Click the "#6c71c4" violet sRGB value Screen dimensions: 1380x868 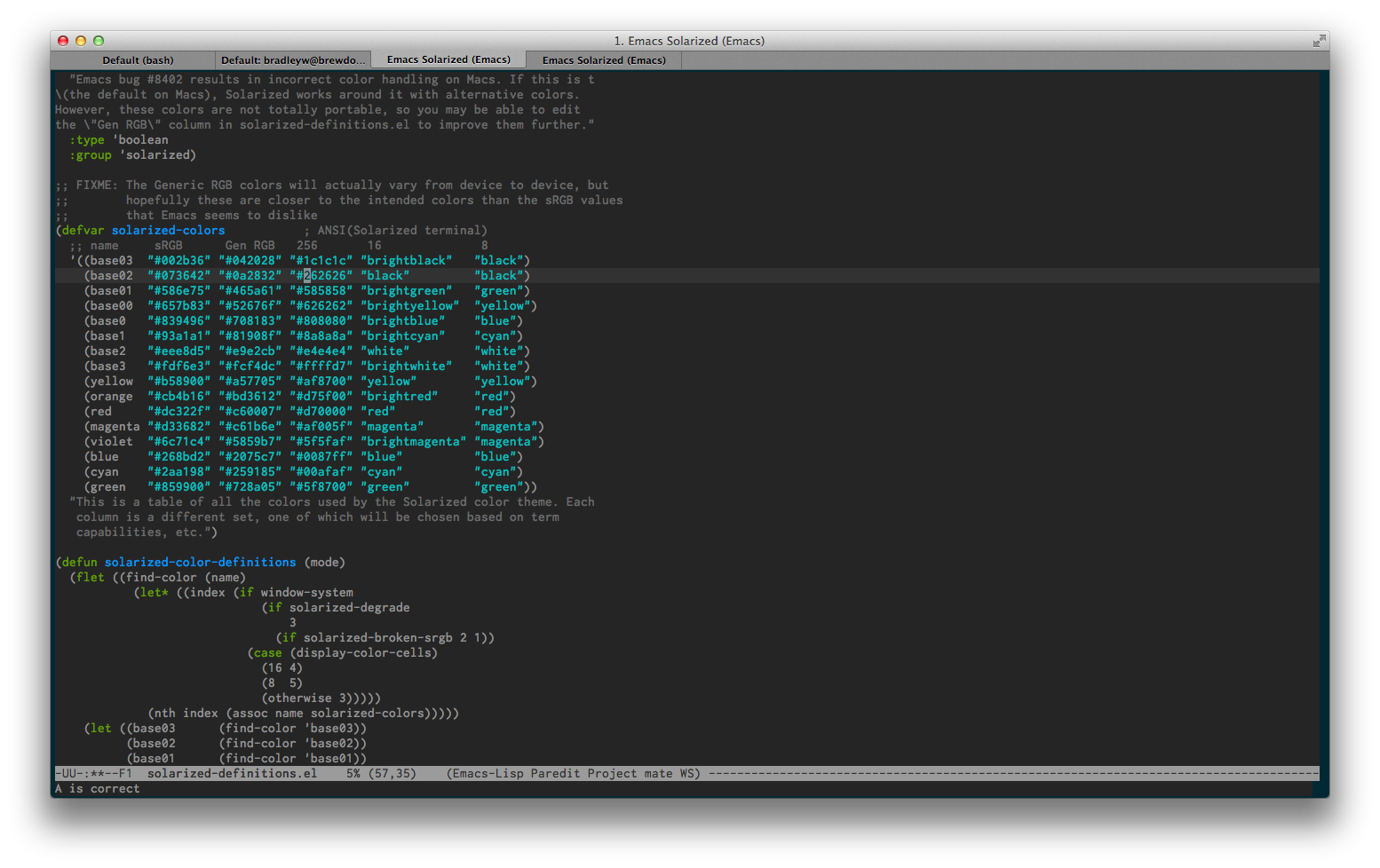coord(179,442)
